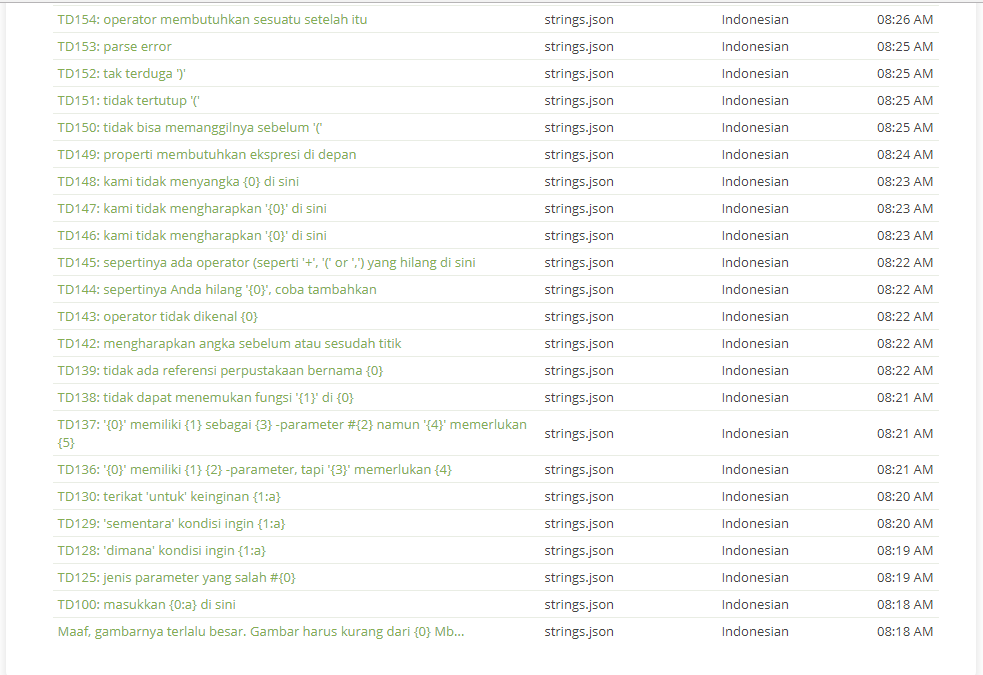Select Indonesian in the TD139 row

click(755, 370)
